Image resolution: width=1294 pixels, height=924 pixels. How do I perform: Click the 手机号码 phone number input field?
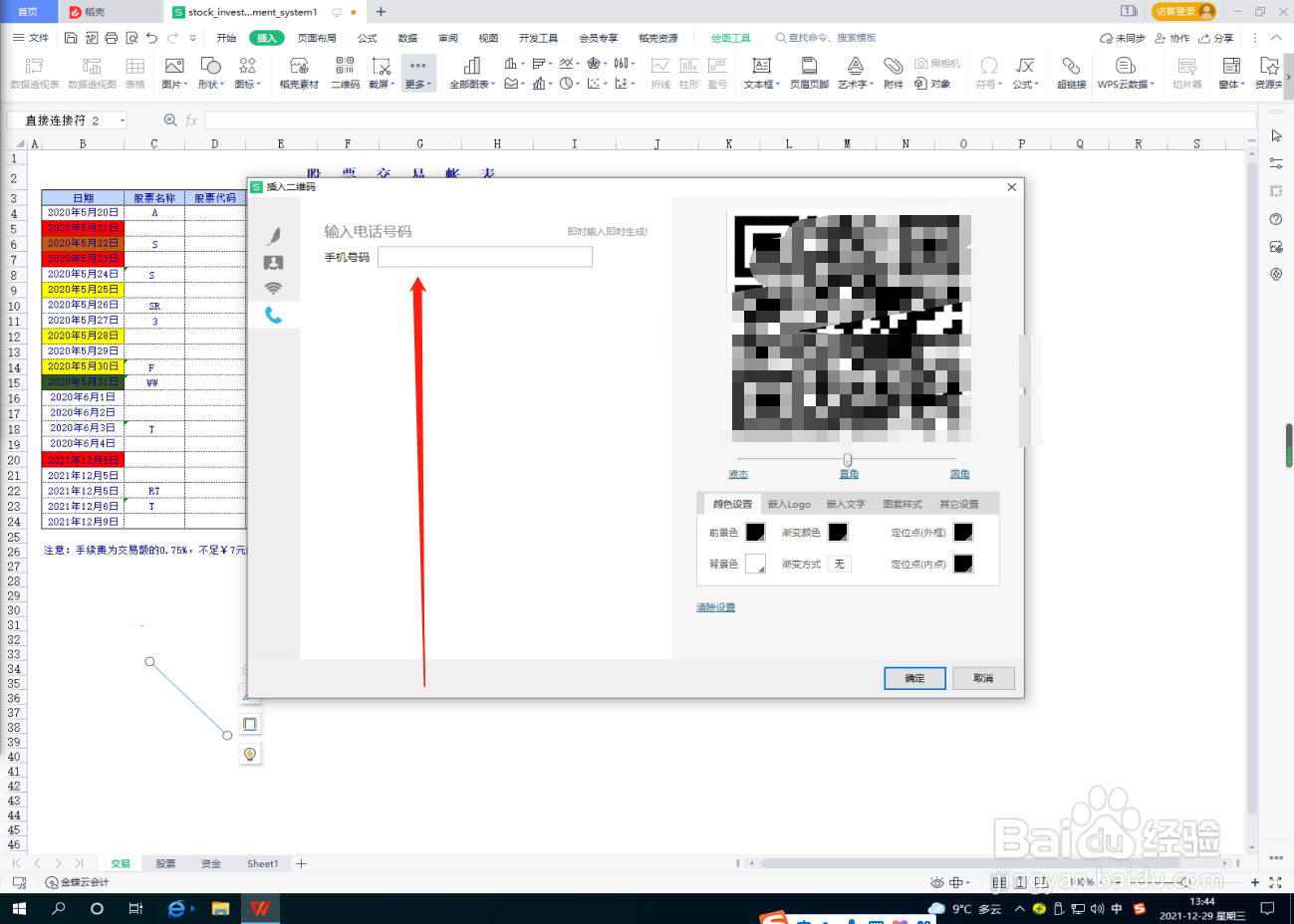click(485, 257)
